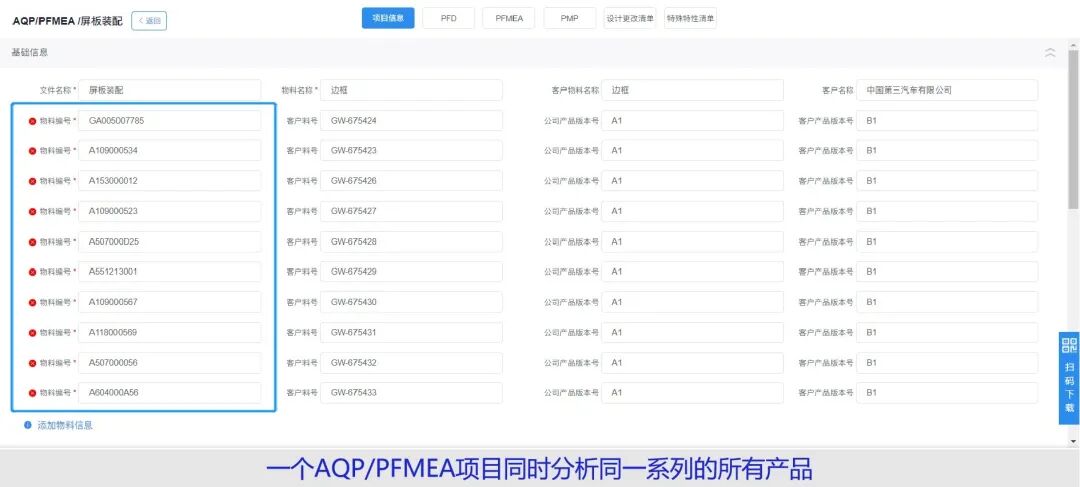The width and height of the screenshot is (1080, 487).
Task: Remove the material row GA005007785
Action: pyautogui.click(x=32, y=121)
